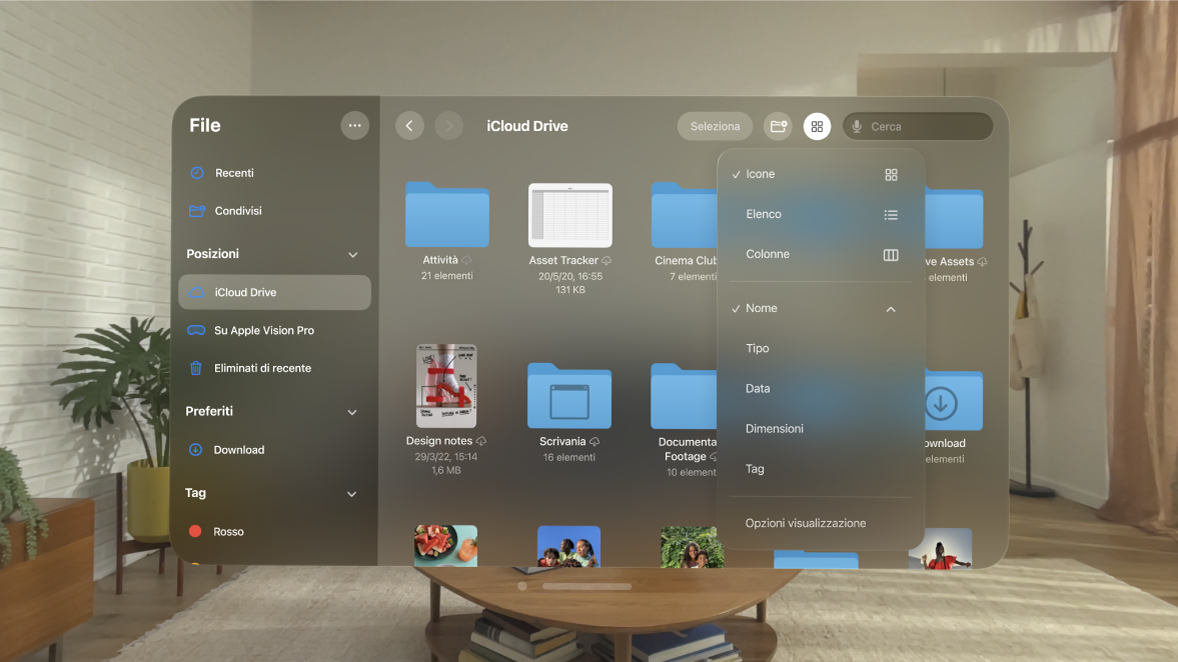The height and width of the screenshot is (662, 1178).
Task: Open Recenti in sidebar
Action: (274, 173)
